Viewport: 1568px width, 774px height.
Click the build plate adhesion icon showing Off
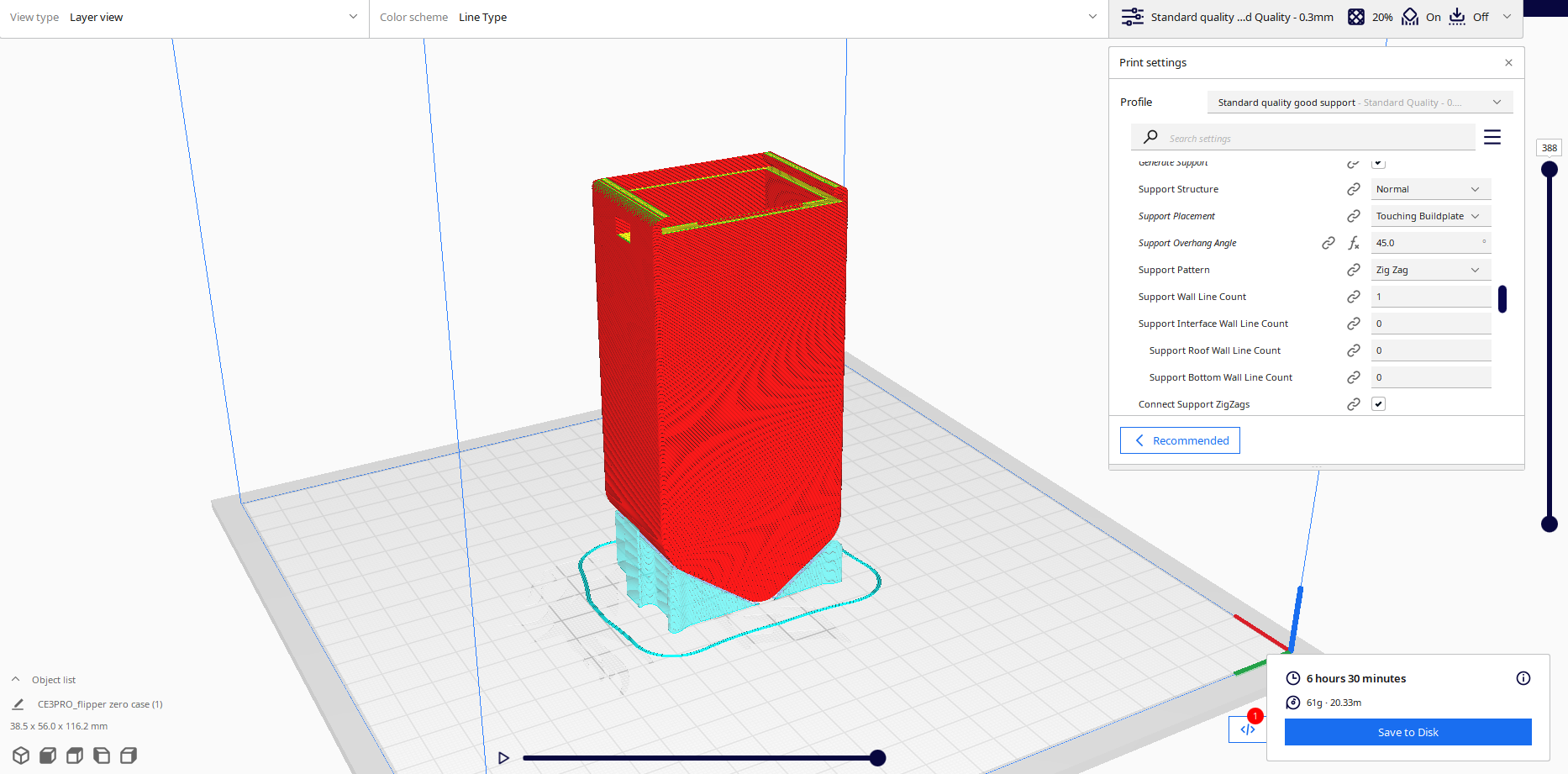(1456, 16)
